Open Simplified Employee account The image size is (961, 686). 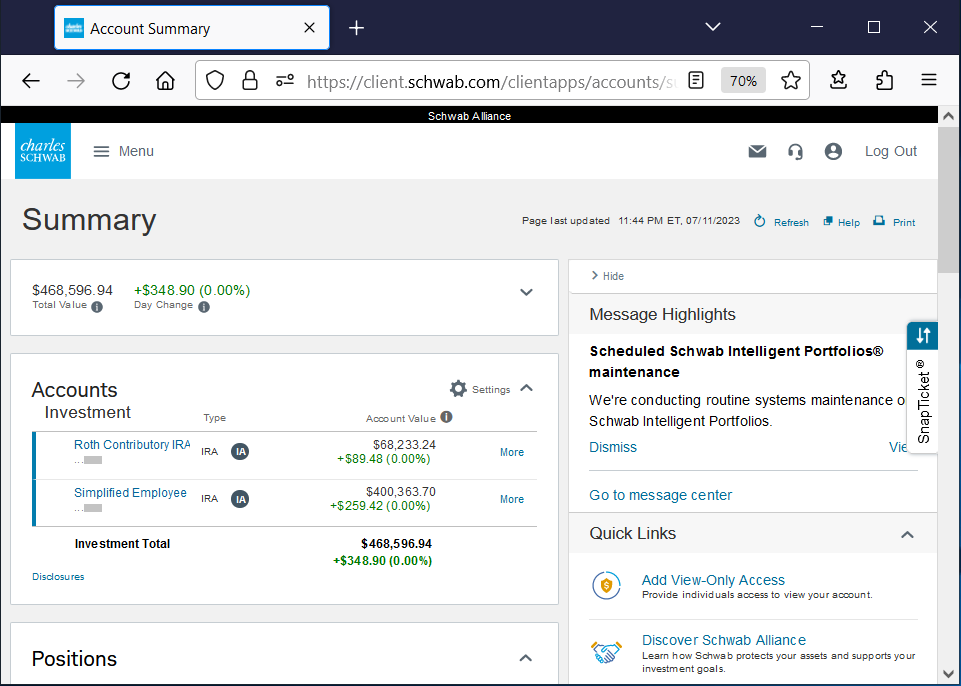click(x=130, y=492)
